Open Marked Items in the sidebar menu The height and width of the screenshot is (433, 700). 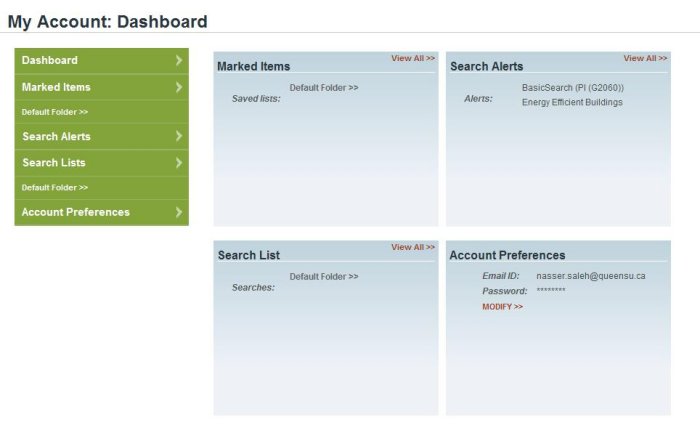(102, 87)
